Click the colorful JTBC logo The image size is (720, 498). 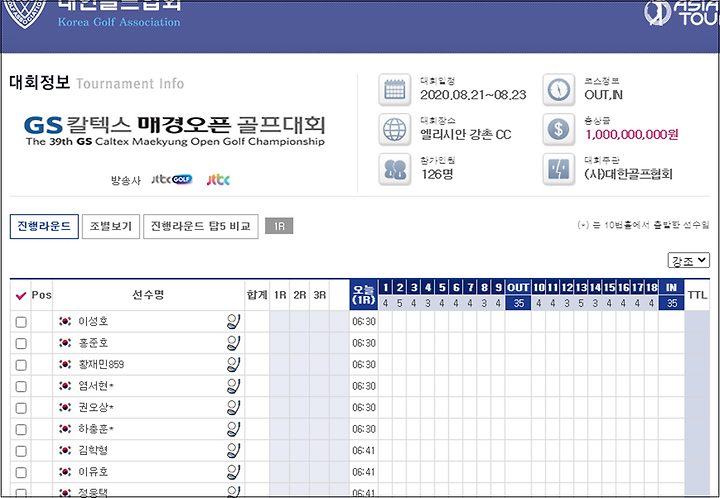point(218,179)
